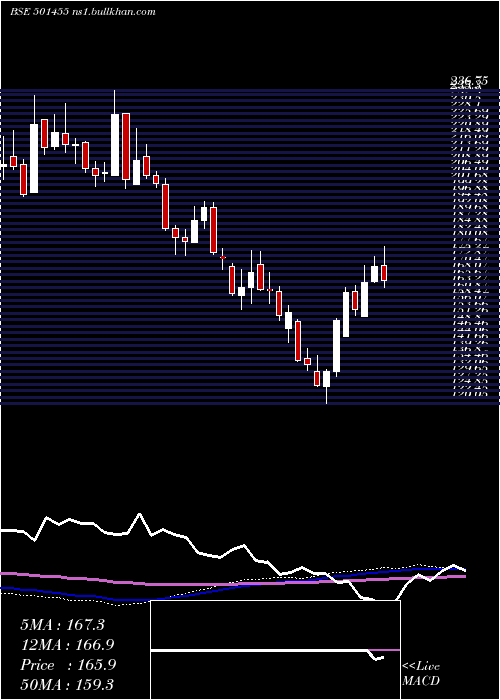Click the 50MA : 159.3 value

point(67,684)
